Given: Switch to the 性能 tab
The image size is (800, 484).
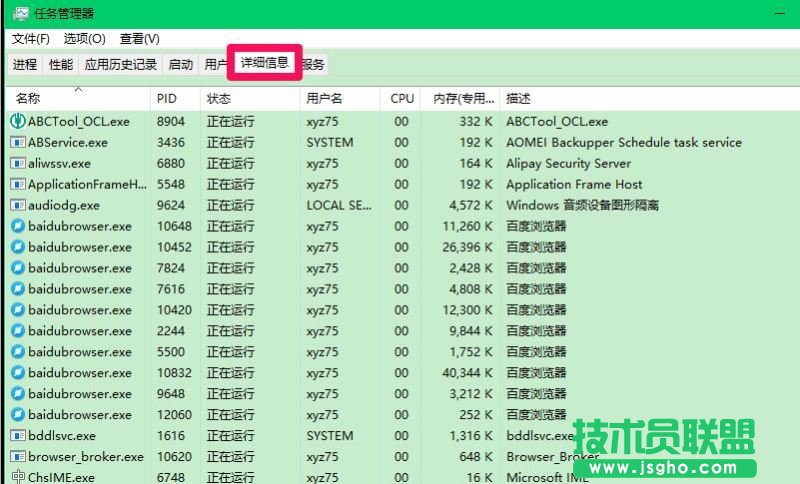Looking at the screenshot, I should 61,65.
